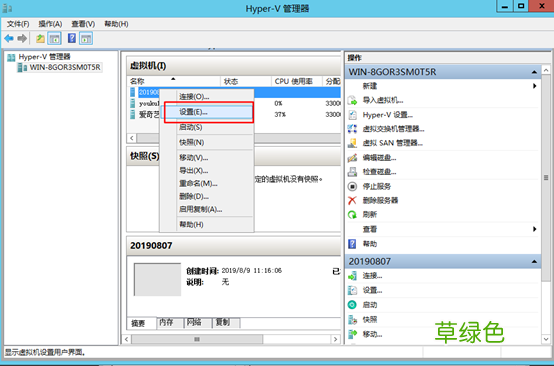
Task: Click 编辑磁盘 icon
Action: pos(352,158)
